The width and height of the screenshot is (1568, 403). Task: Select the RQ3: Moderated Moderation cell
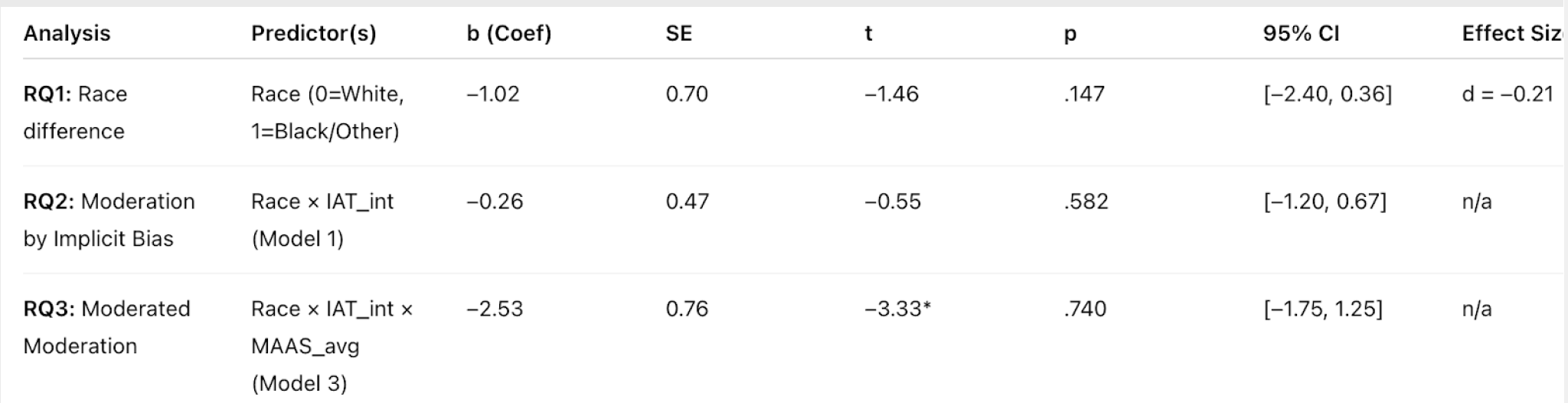pyautogui.click(x=106, y=327)
